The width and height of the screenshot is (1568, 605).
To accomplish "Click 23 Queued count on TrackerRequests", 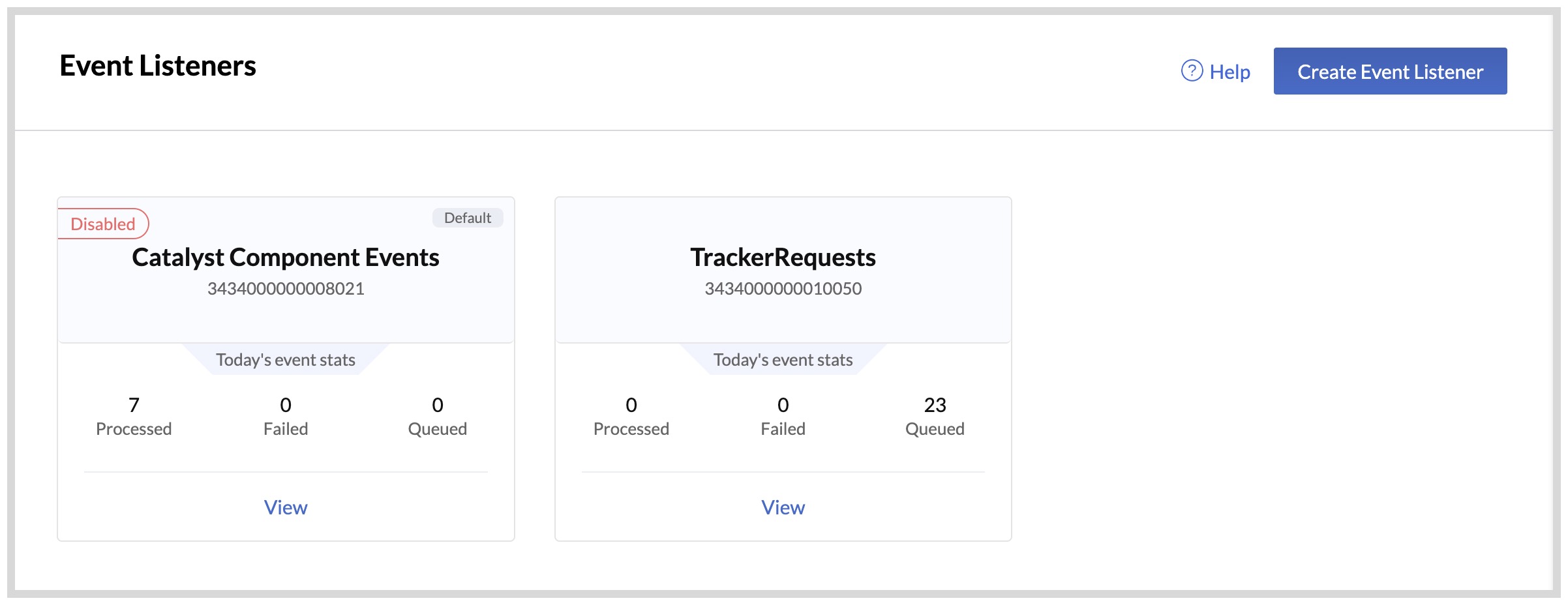I will click(x=934, y=406).
